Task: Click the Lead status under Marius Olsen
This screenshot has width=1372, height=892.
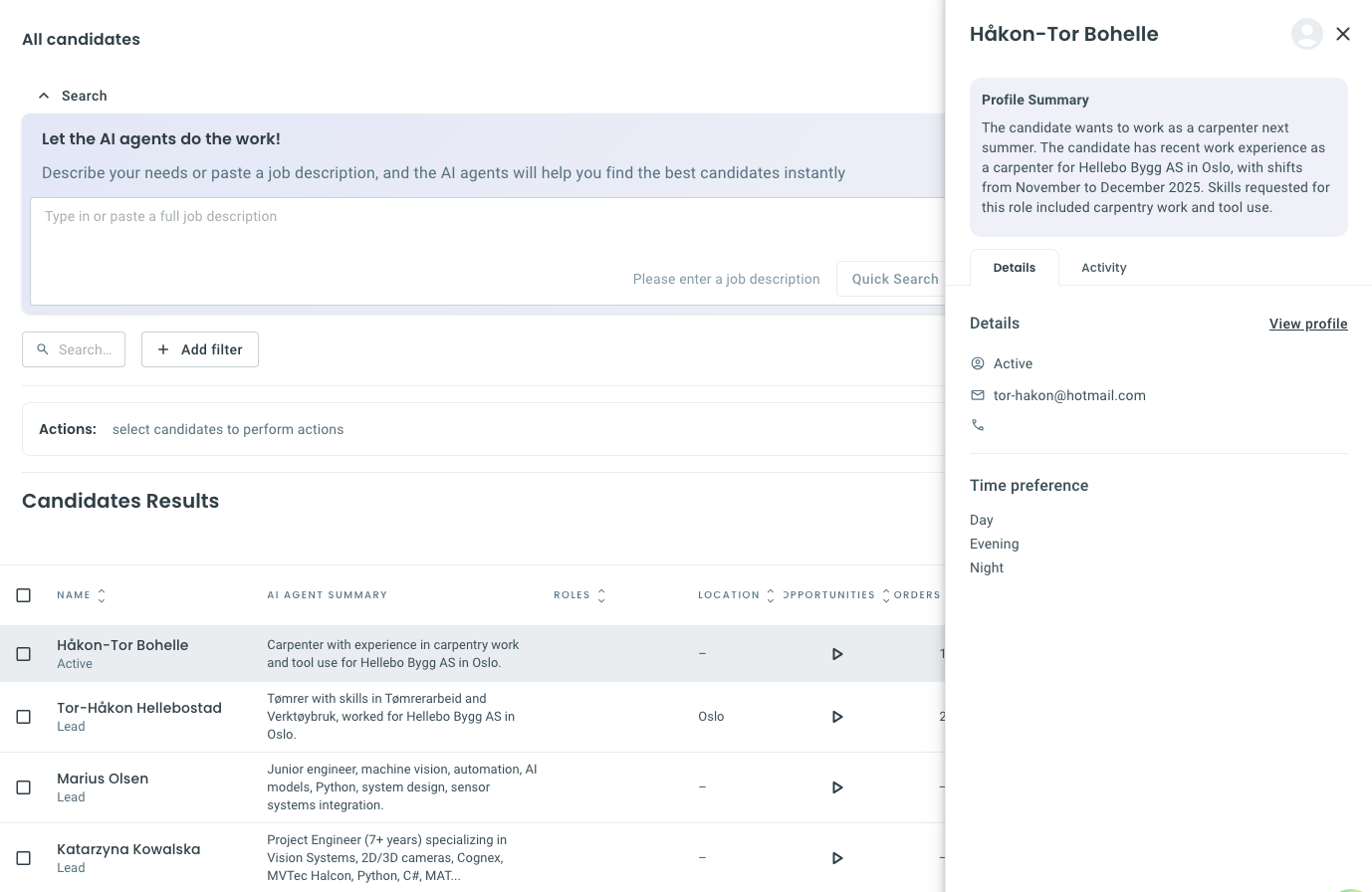Action: pyautogui.click(x=71, y=797)
